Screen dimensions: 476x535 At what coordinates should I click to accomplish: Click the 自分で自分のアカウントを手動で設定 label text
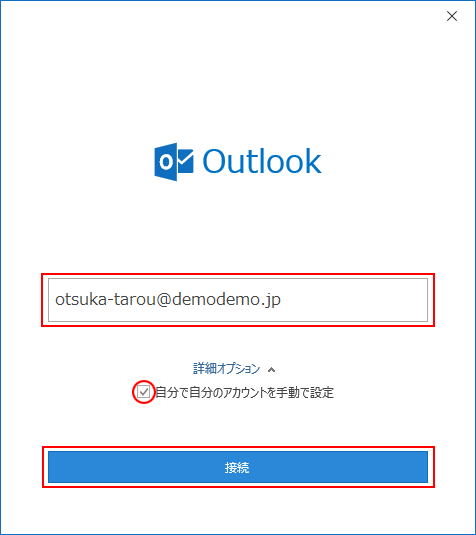(x=245, y=392)
